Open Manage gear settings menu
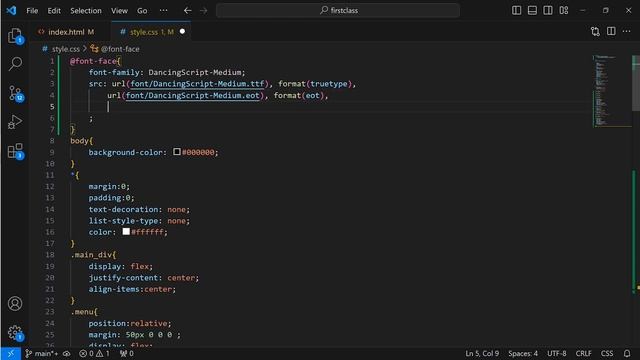The image size is (640, 360). pyautogui.click(x=15, y=333)
